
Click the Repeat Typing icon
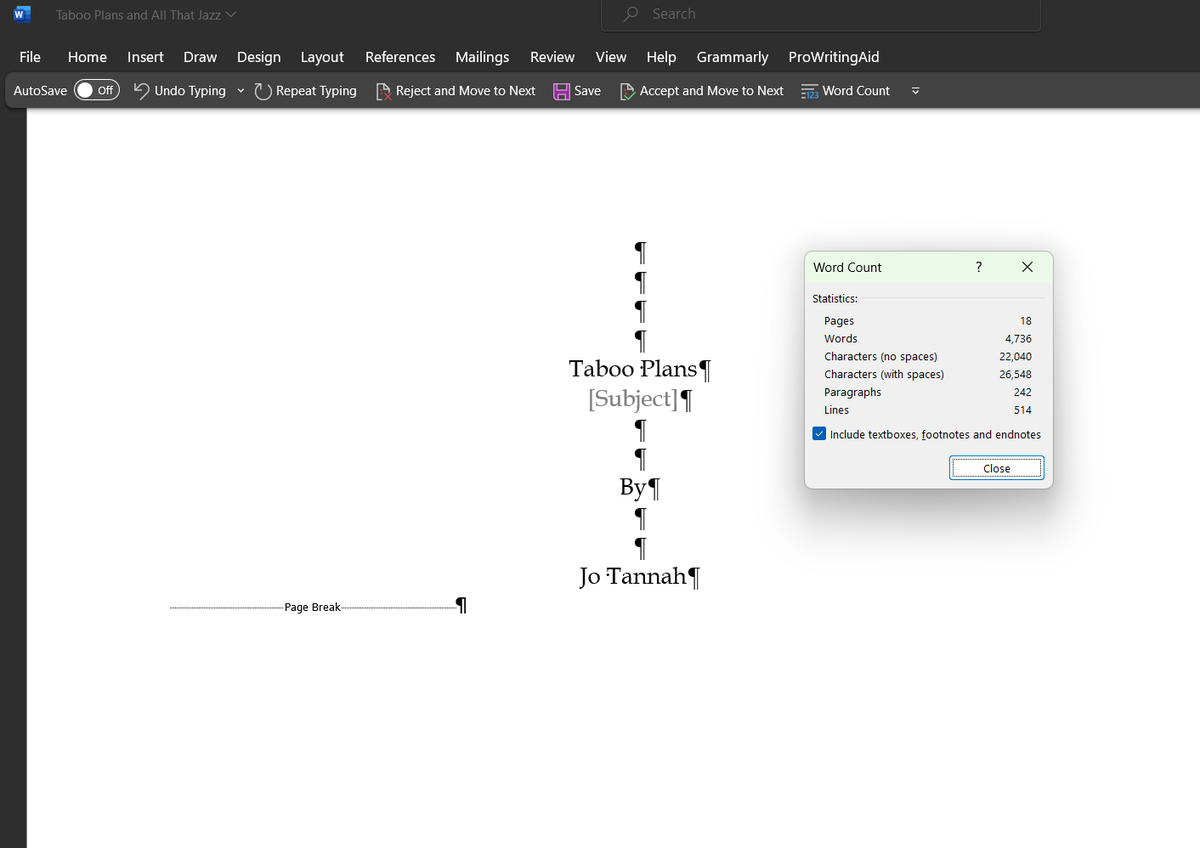click(x=263, y=91)
